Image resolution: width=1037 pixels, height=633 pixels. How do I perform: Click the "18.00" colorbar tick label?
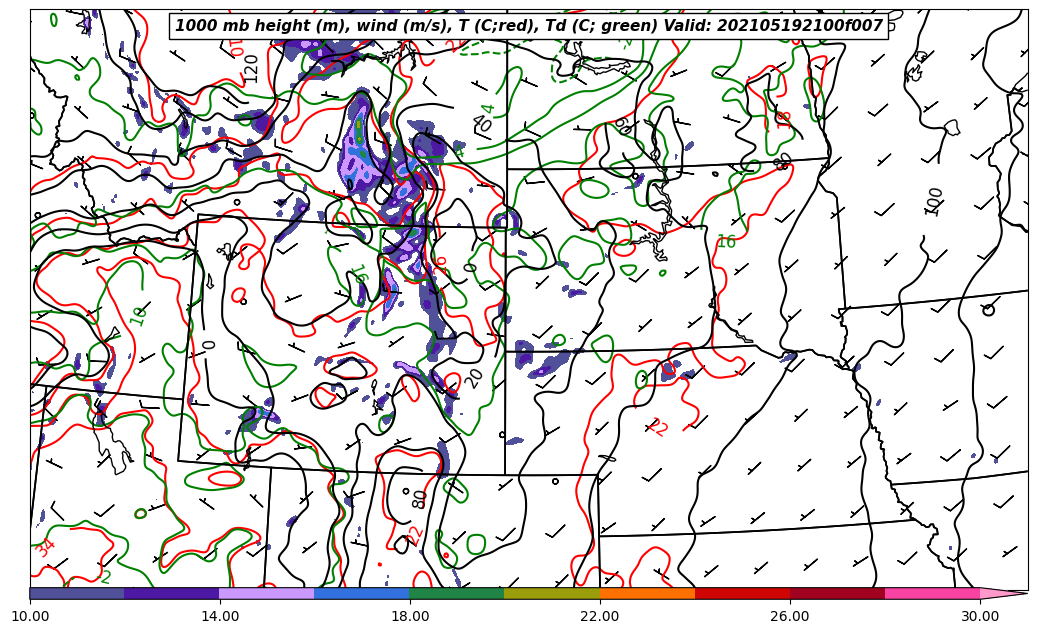tap(410, 616)
